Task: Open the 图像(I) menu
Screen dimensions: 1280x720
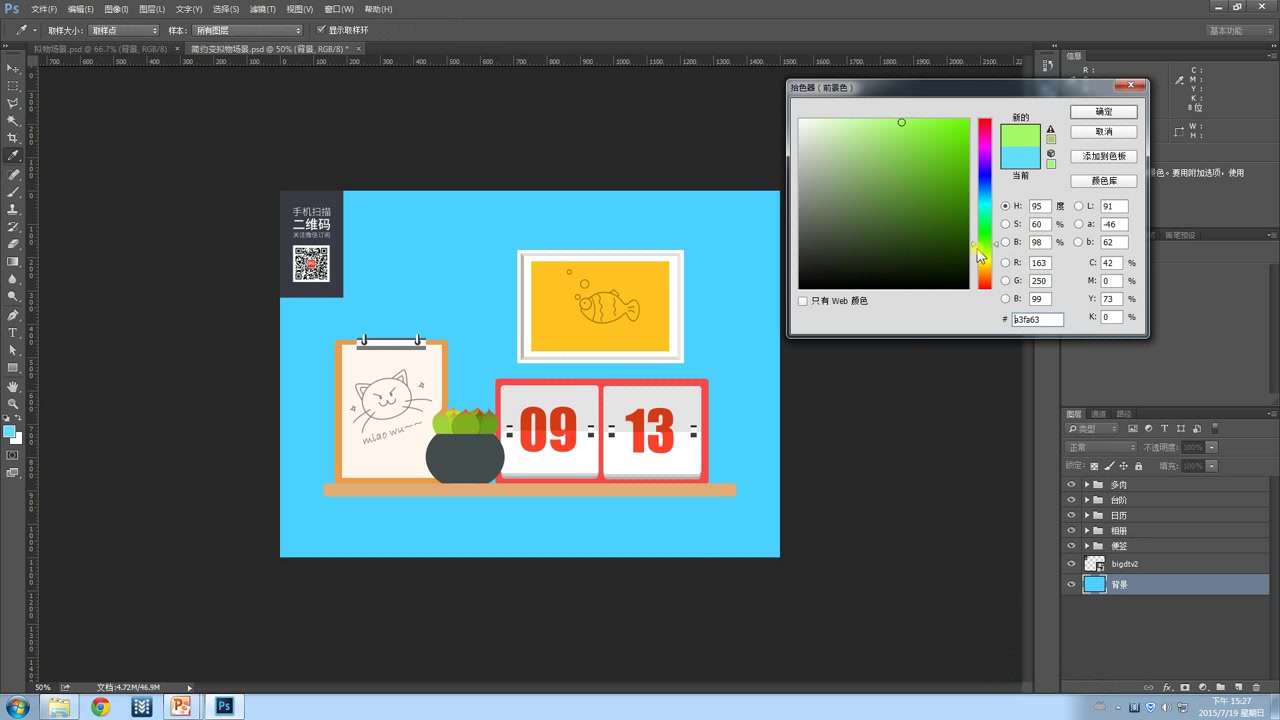Action: [x=116, y=9]
